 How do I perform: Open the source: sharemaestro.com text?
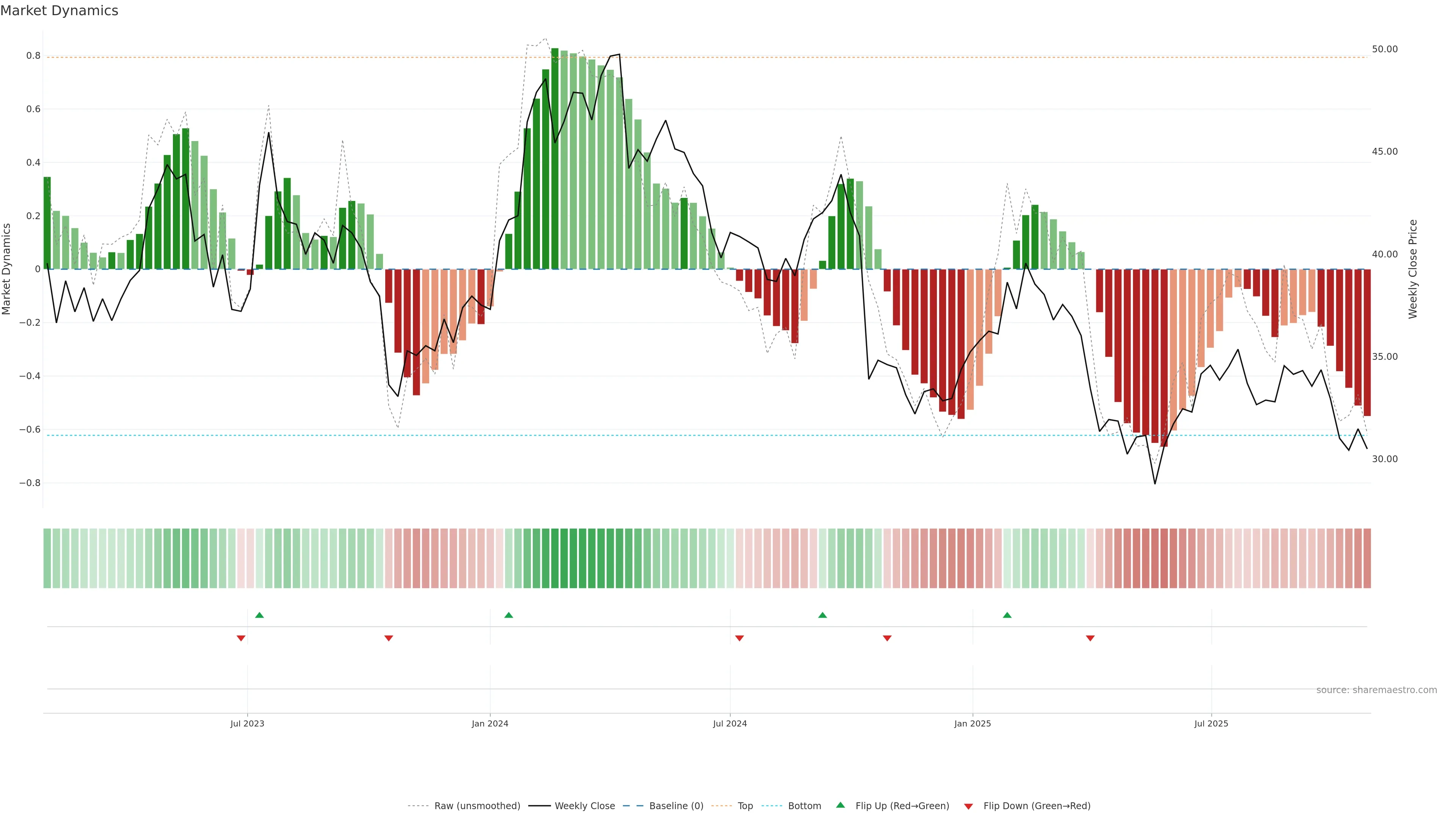tap(1376, 690)
